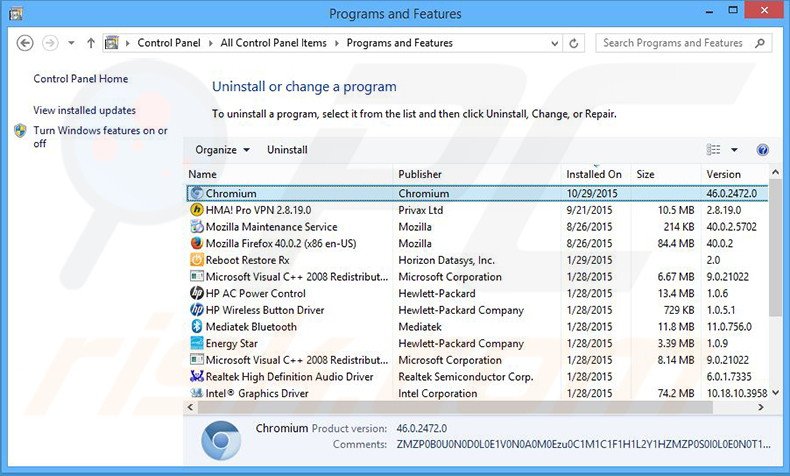Sort by Name column header
This screenshot has height=476, width=790.
203,174
